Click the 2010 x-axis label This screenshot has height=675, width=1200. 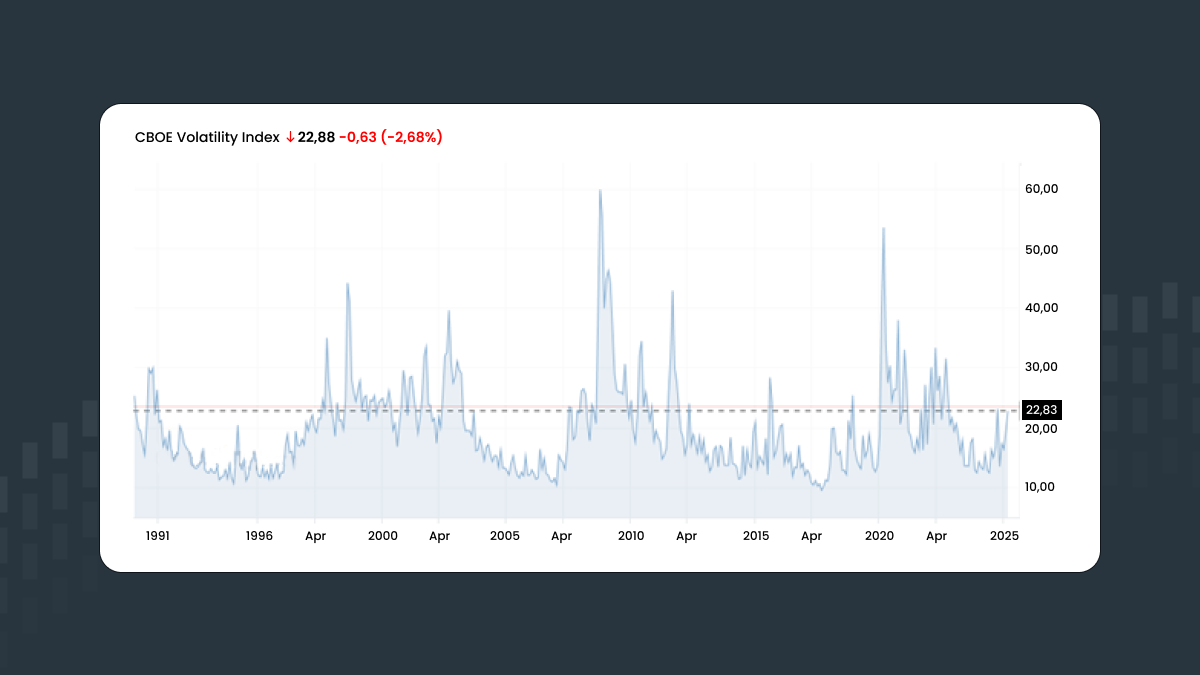coord(630,536)
